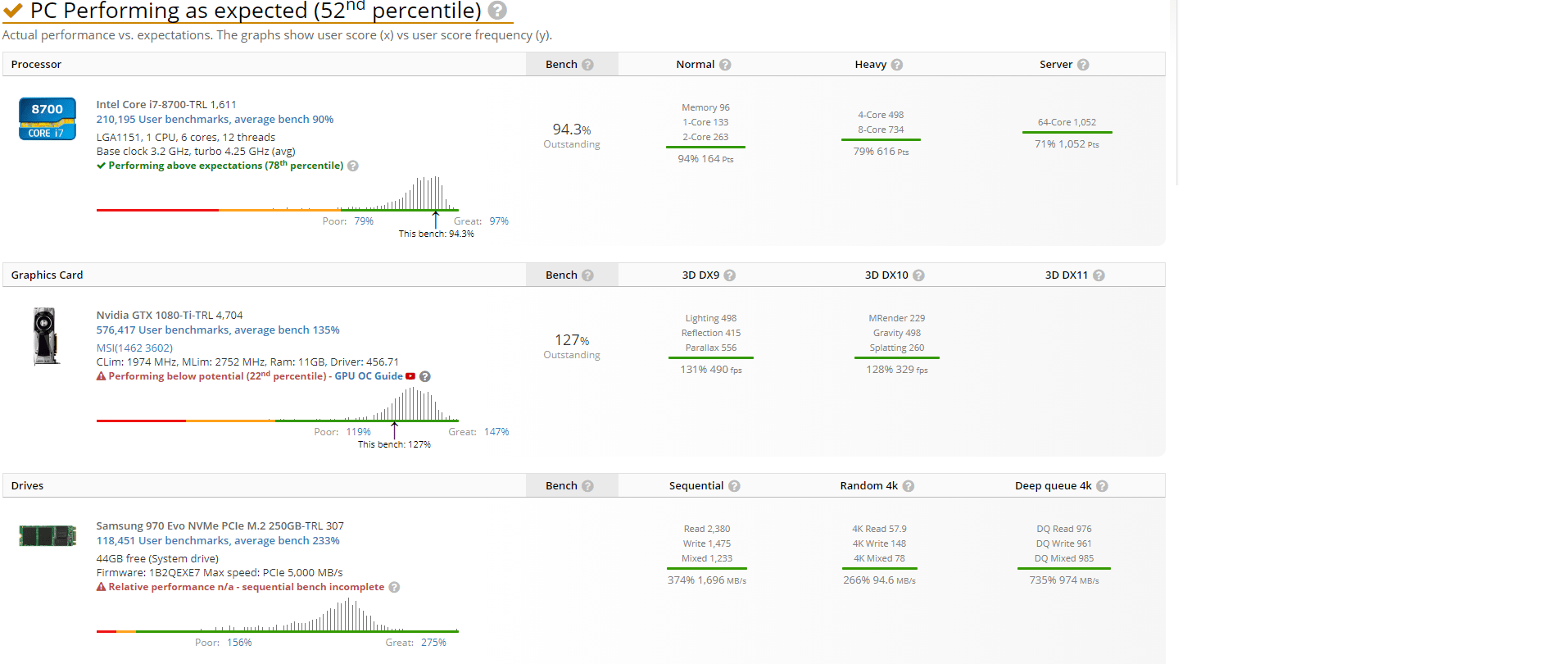
Task: Click the Server result 71% 1,052 Pts
Action: click(1067, 144)
